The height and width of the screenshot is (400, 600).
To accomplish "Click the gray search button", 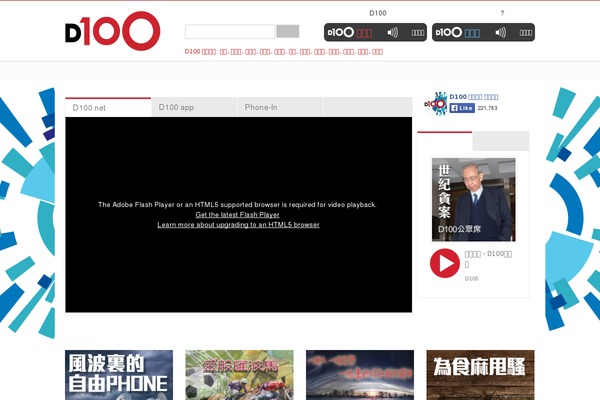I will coord(287,31).
